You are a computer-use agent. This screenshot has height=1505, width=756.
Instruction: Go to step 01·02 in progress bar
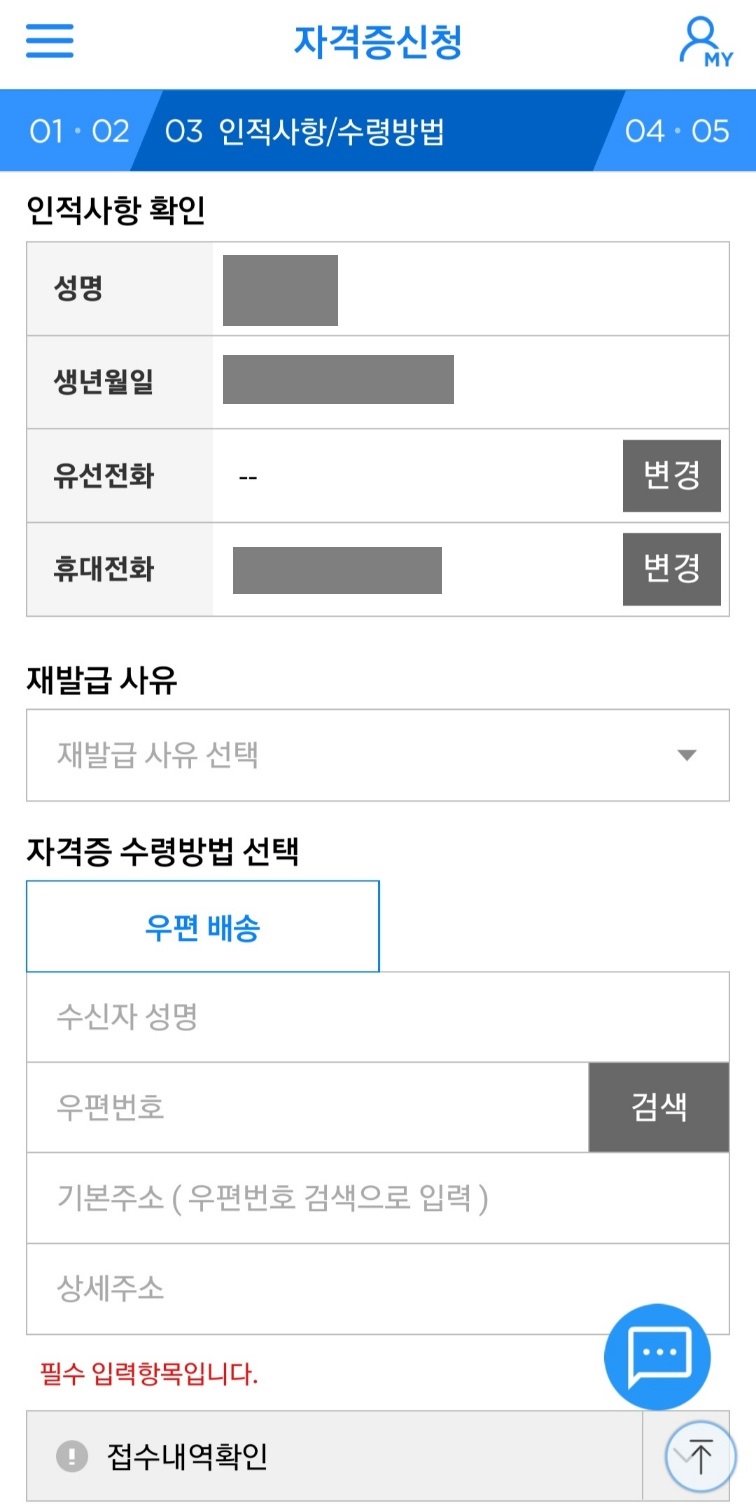73,131
